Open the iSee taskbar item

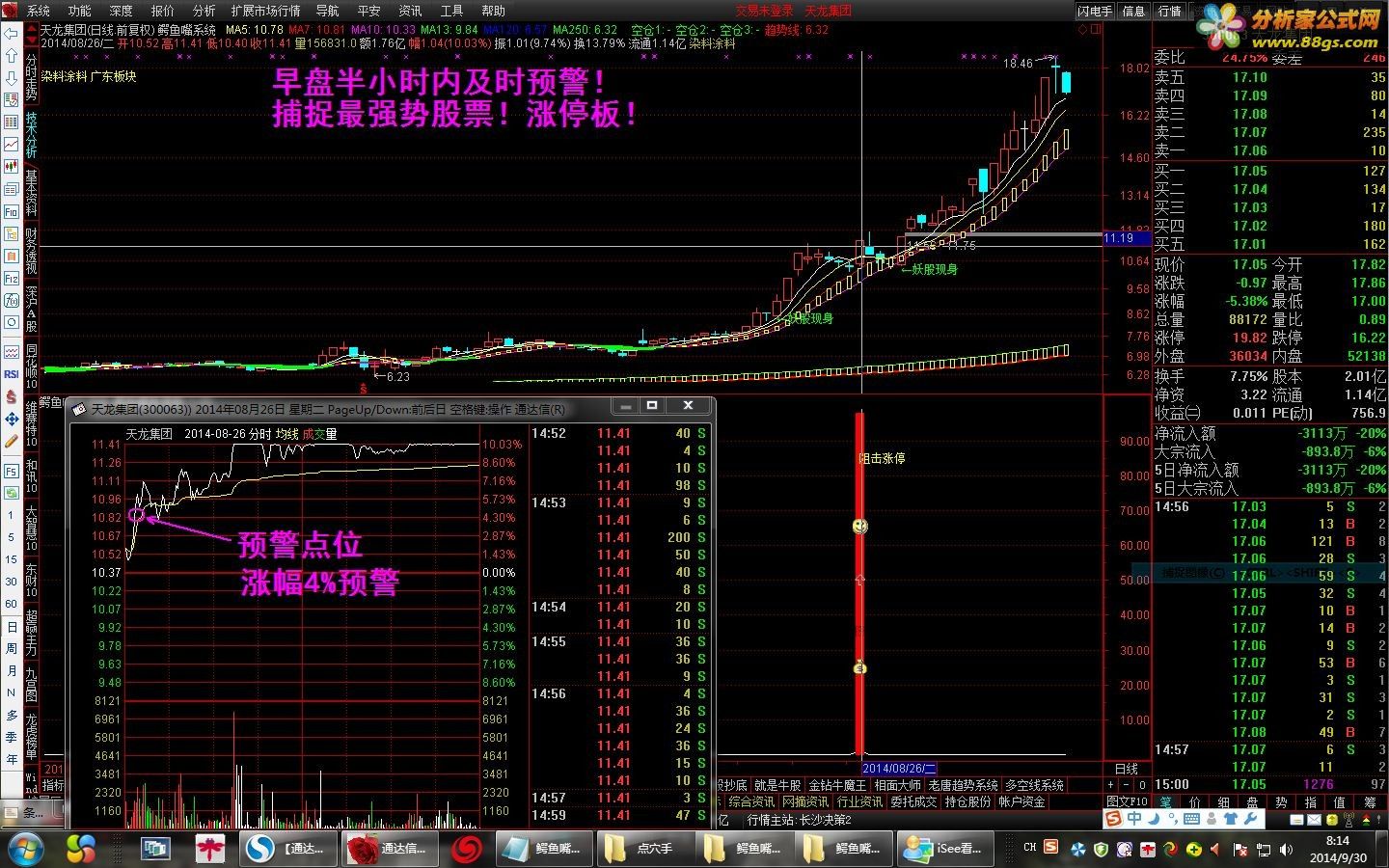[x=943, y=849]
